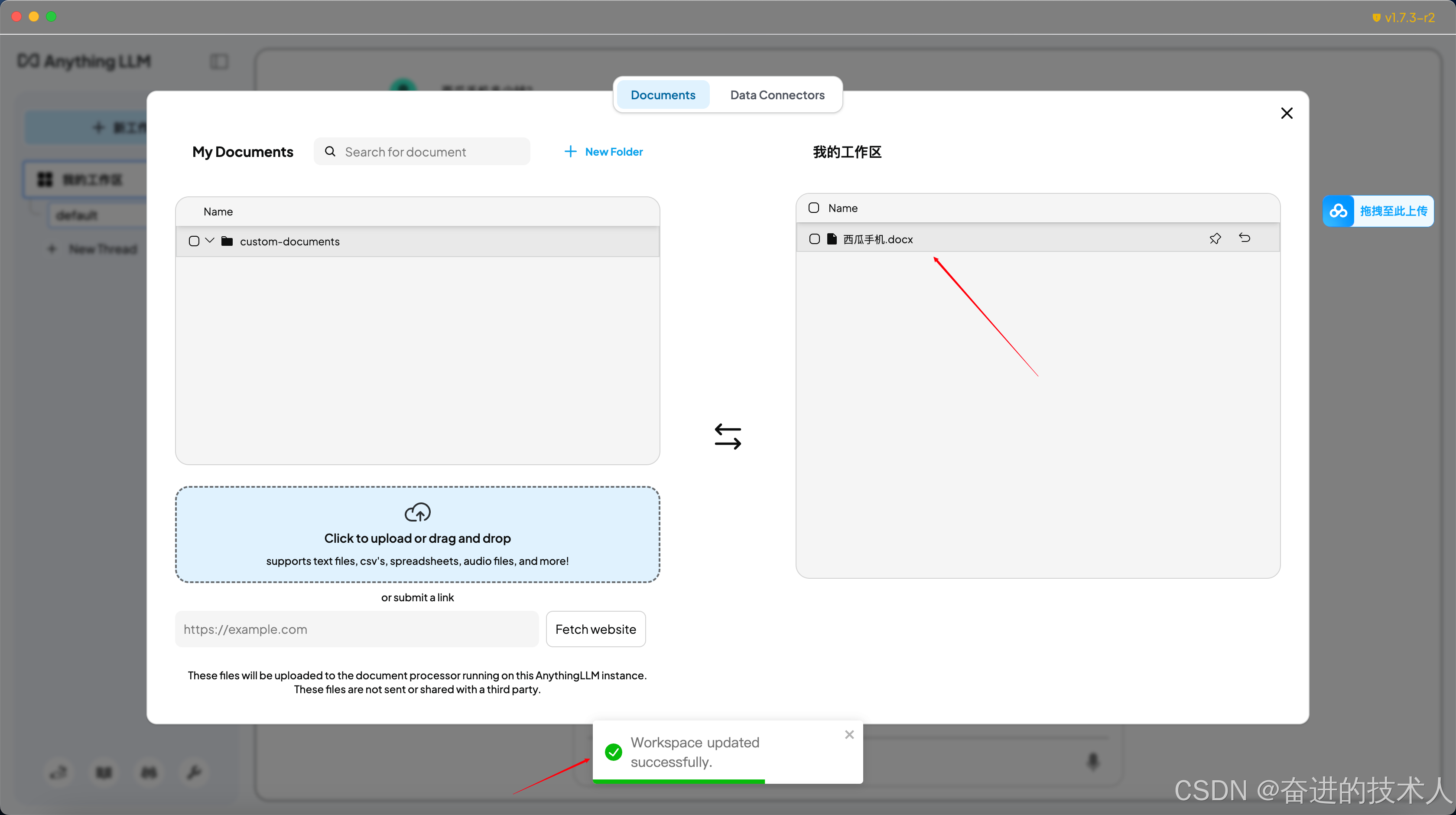
Task: Click the Anything LLM logo
Action: [84, 61]
